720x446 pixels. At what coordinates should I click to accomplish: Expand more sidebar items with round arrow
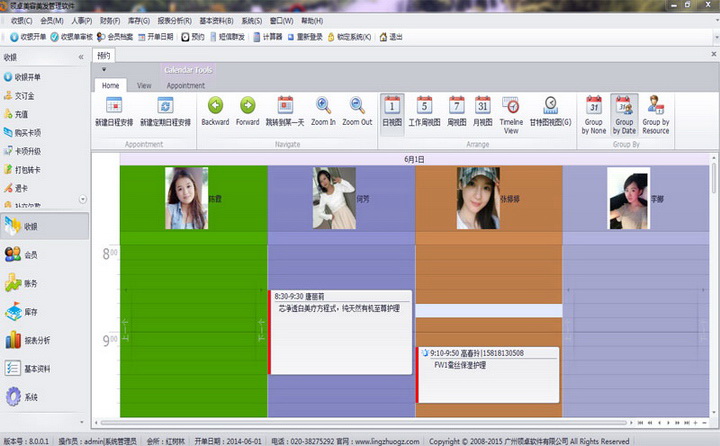83,199
